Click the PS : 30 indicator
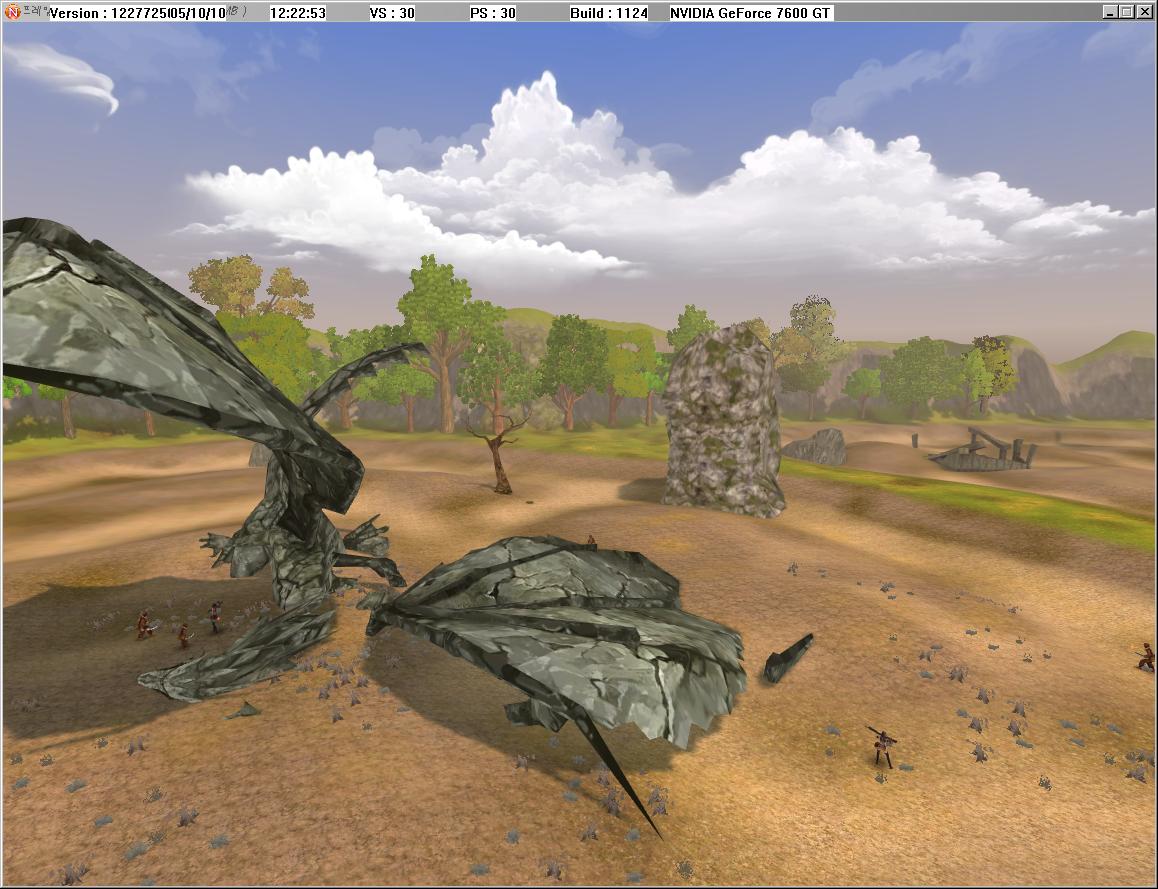The width and height of the screenshot is (1158, 889). pos(493,13)
